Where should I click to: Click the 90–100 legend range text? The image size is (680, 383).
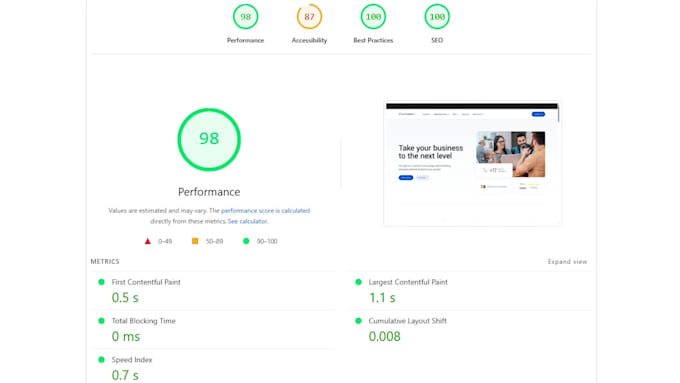coord(267,241)
